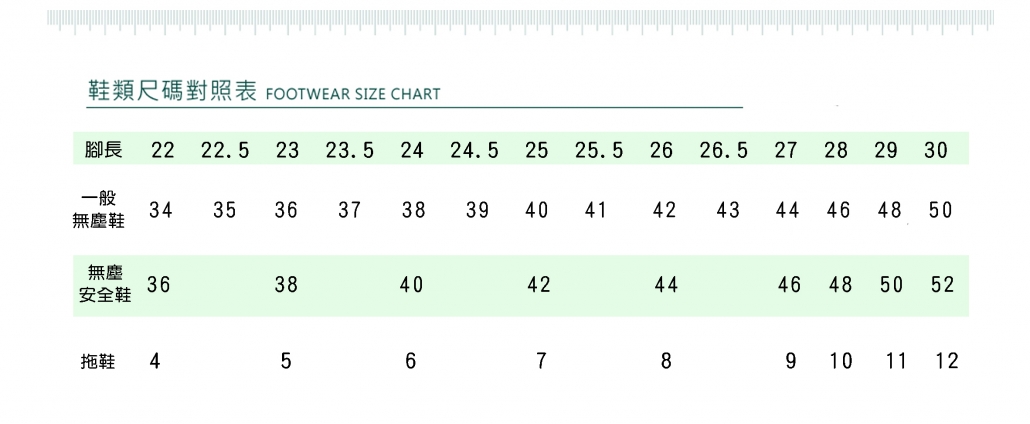This screenshot has width=1030, height=424.
Task: Click foot length value 30
Action: 936,151
